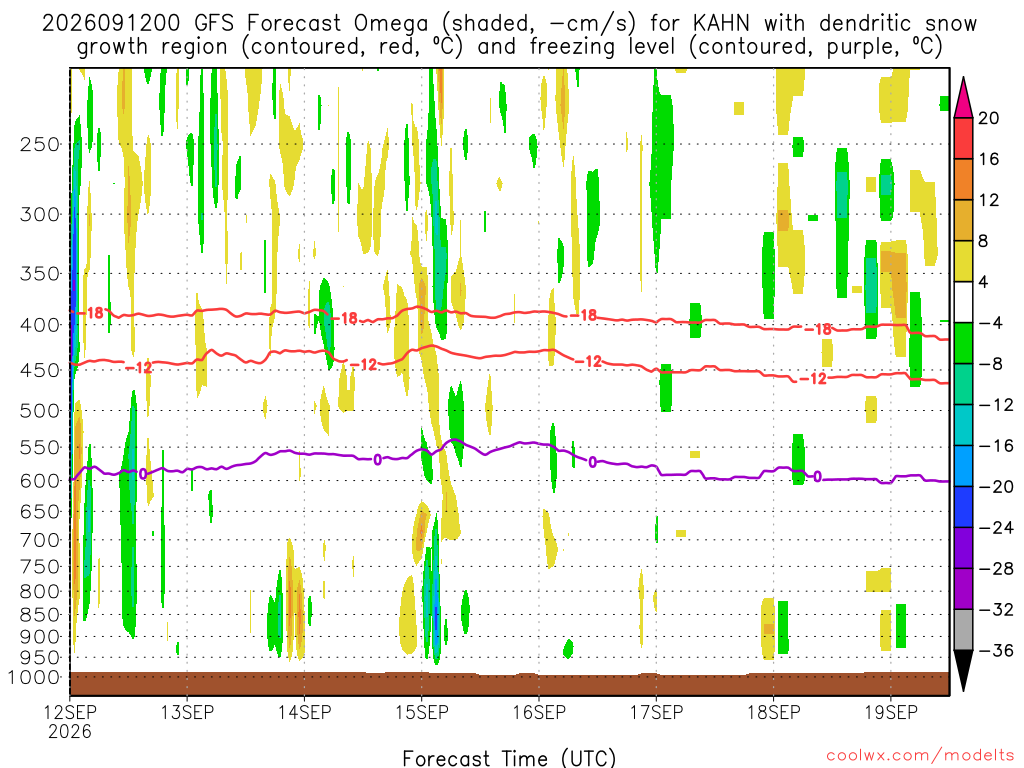
Task: Click the purple 0 freezing level label near 18SEP
Action: tap(817, 476)
